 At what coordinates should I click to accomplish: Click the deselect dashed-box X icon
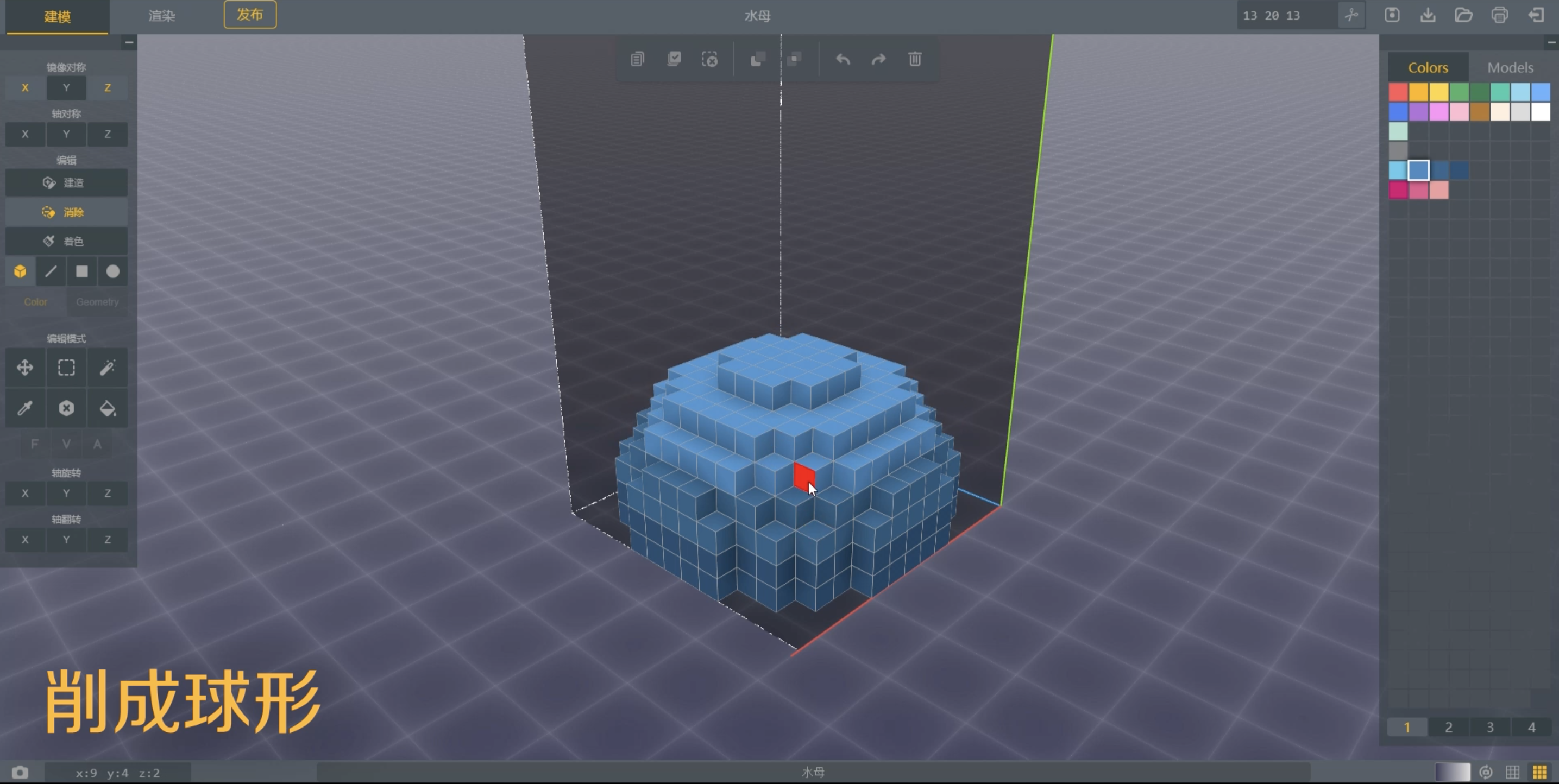coord(710,59)
